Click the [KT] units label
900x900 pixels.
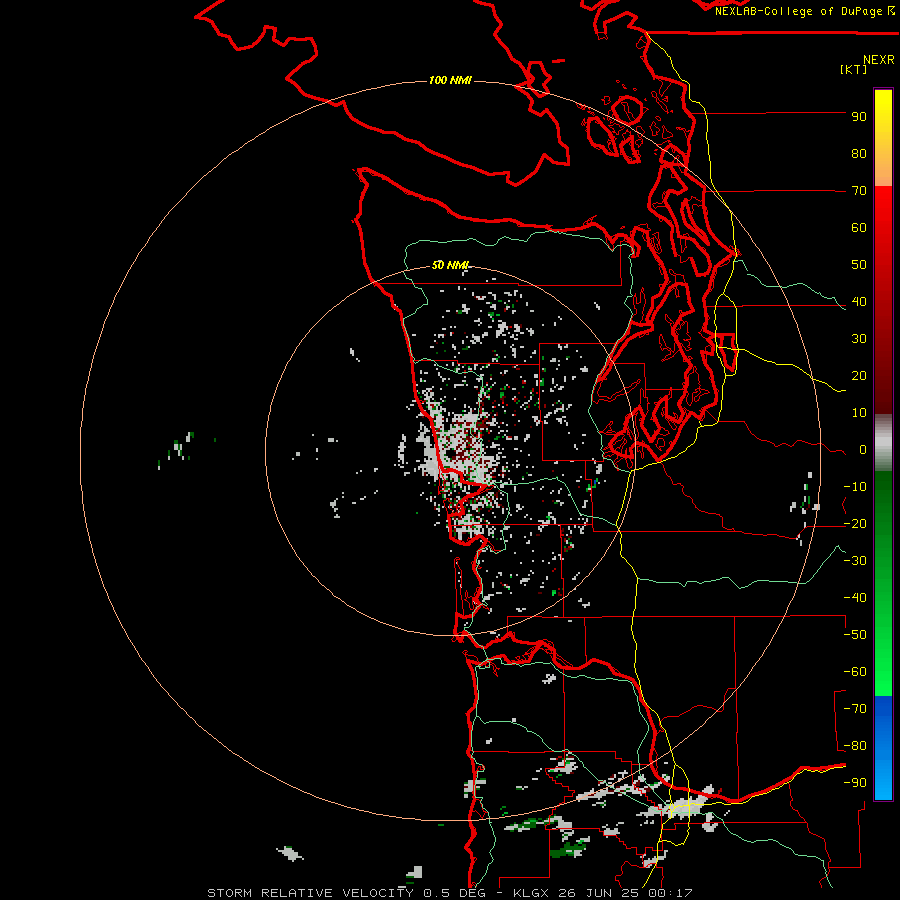point(854,69)
